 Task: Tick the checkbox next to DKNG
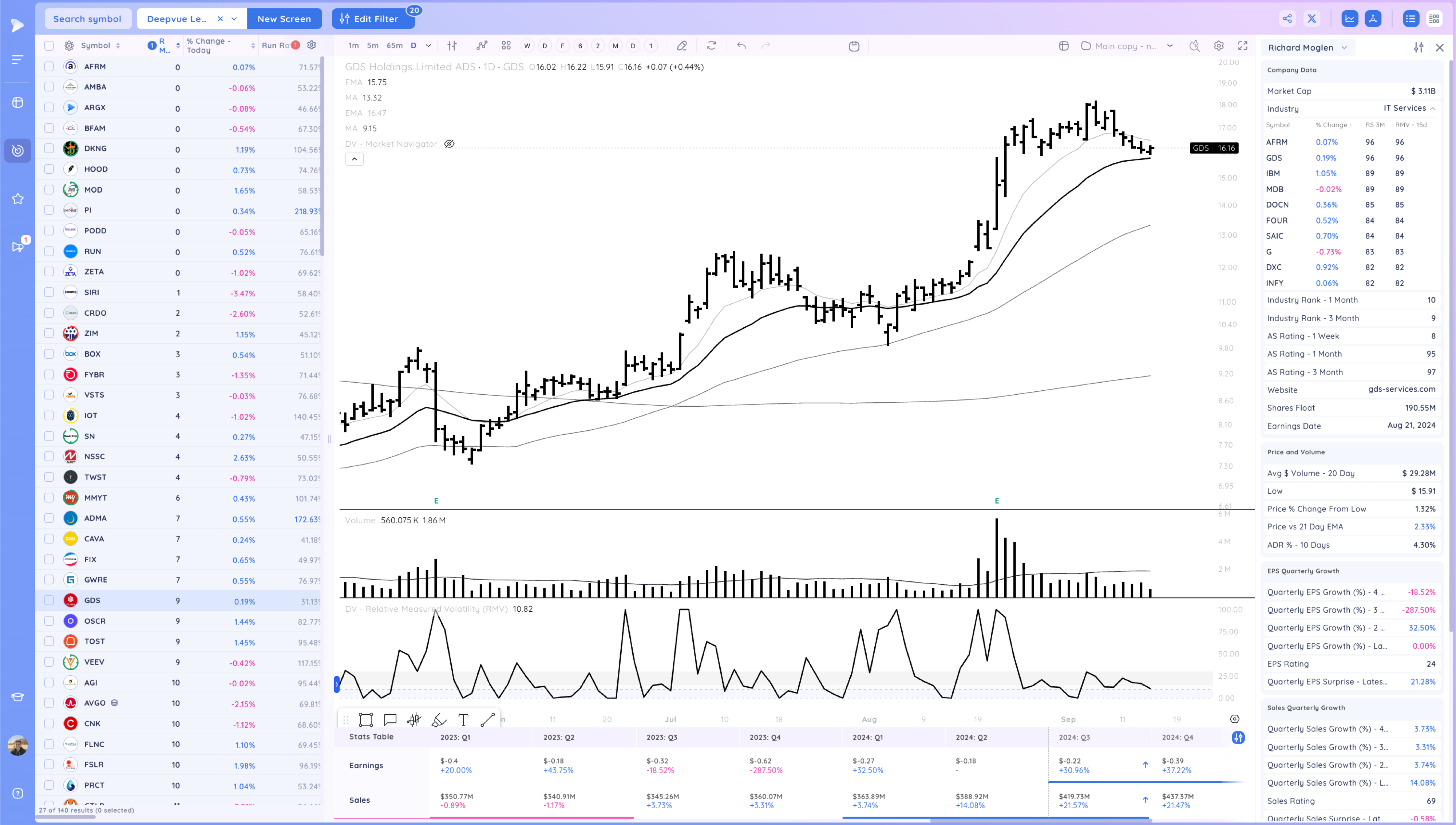pyautogui.click(x=49, y=149)
